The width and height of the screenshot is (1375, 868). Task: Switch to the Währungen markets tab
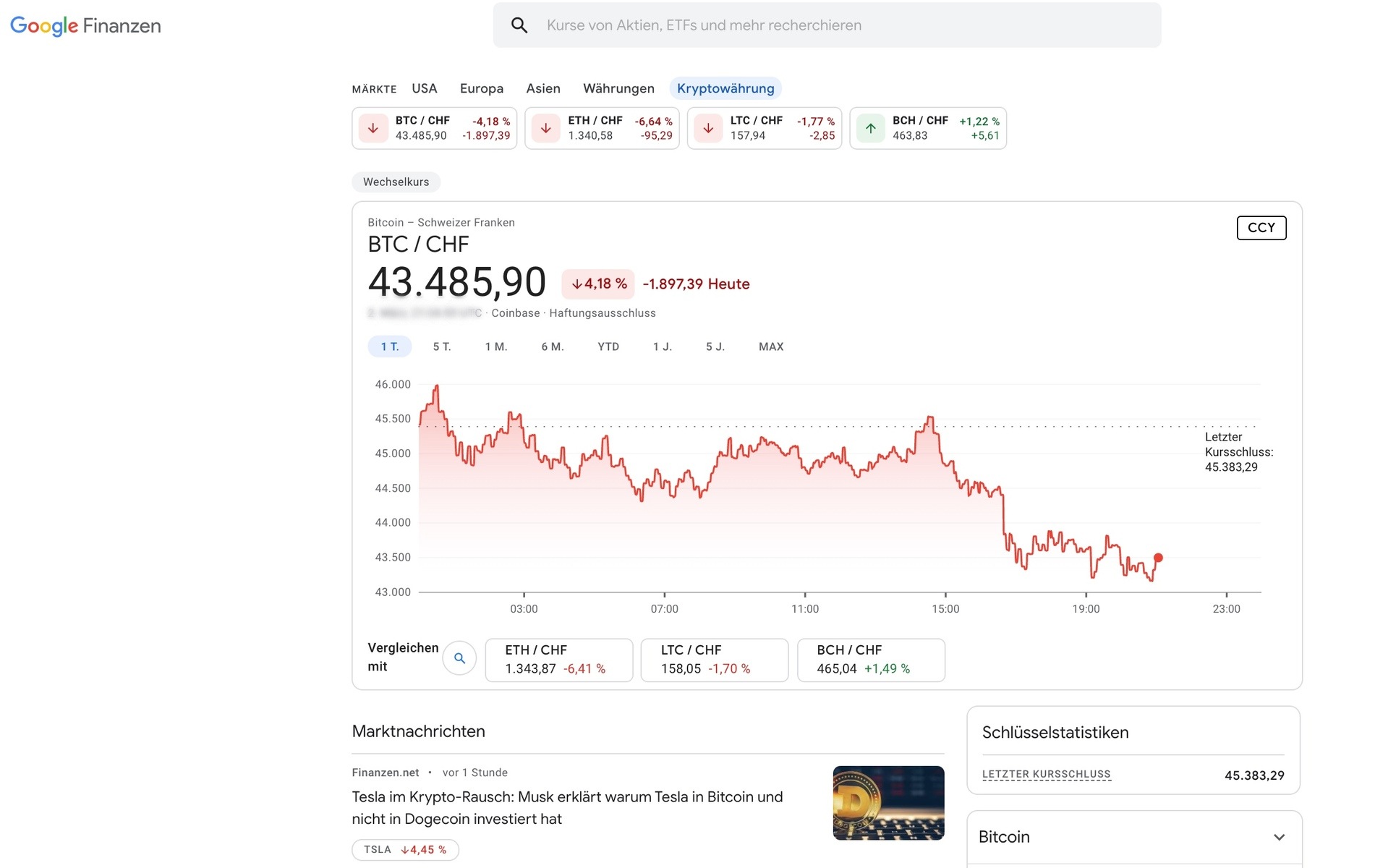(618, 88)
